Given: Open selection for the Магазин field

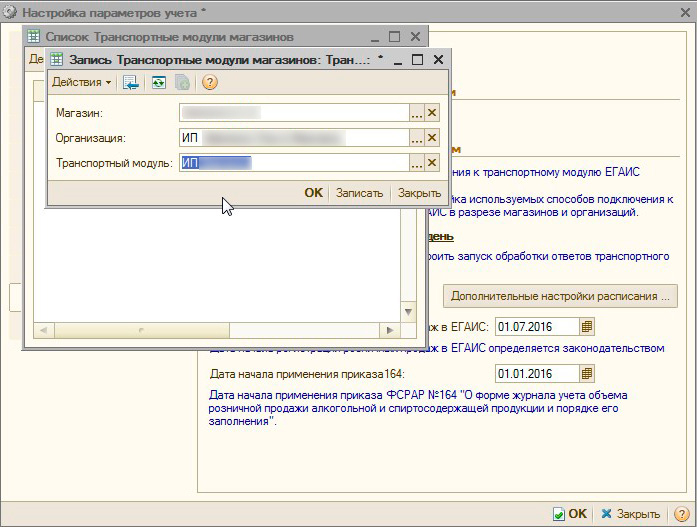Looking at the screenshot, I should coord(417,113).
